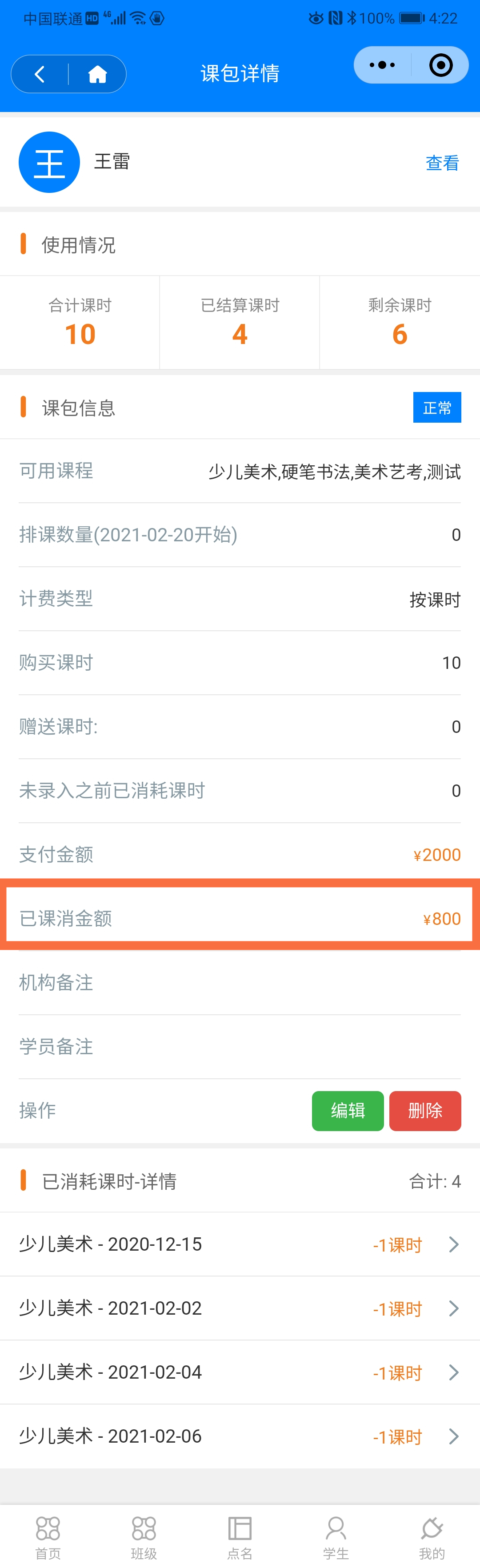Switch to 班级 tab
Screen dimensions: 480x1568
[x=144, y=1537]
